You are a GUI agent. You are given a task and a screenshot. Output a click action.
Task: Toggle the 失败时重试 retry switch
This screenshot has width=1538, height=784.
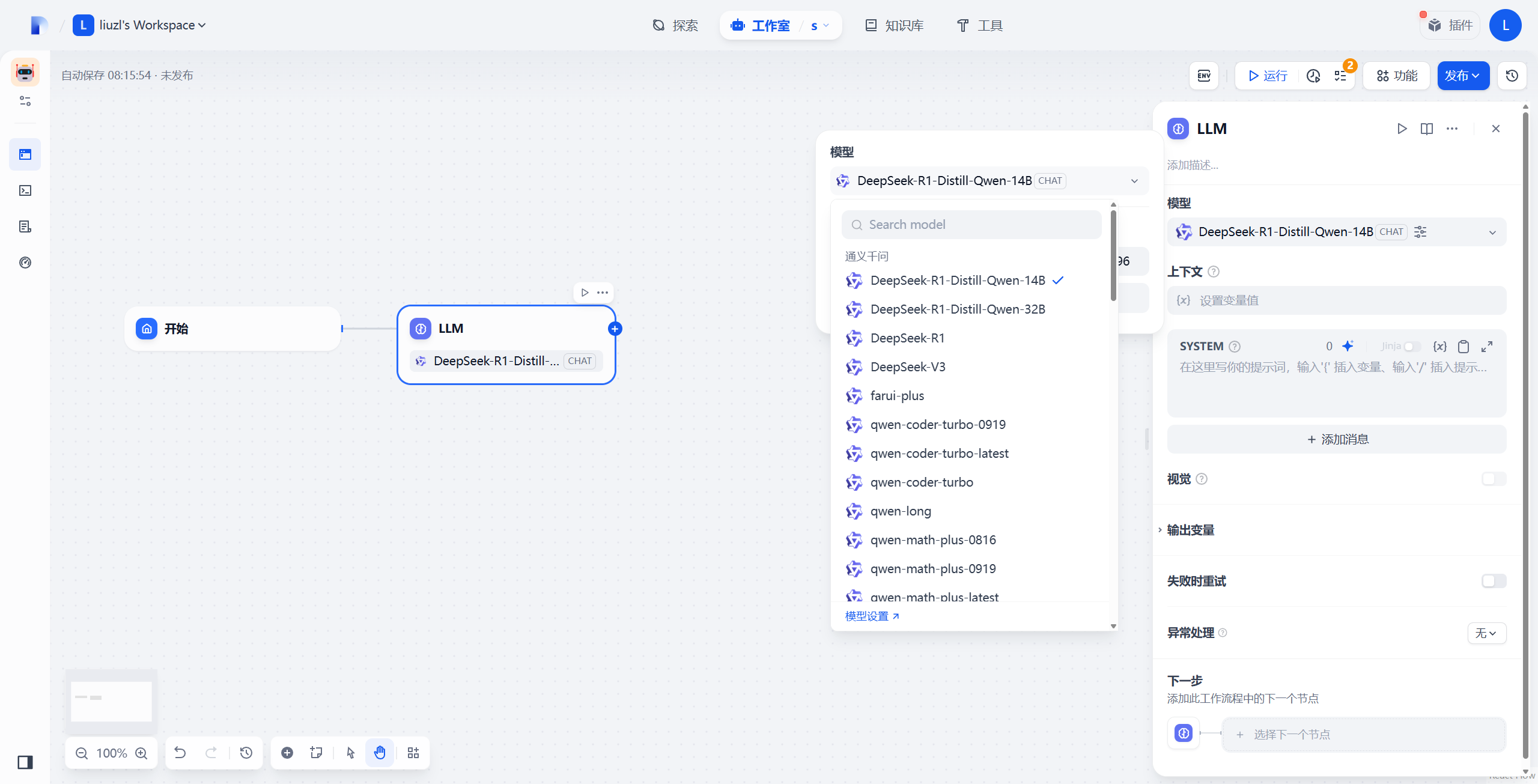point(1494,581)
